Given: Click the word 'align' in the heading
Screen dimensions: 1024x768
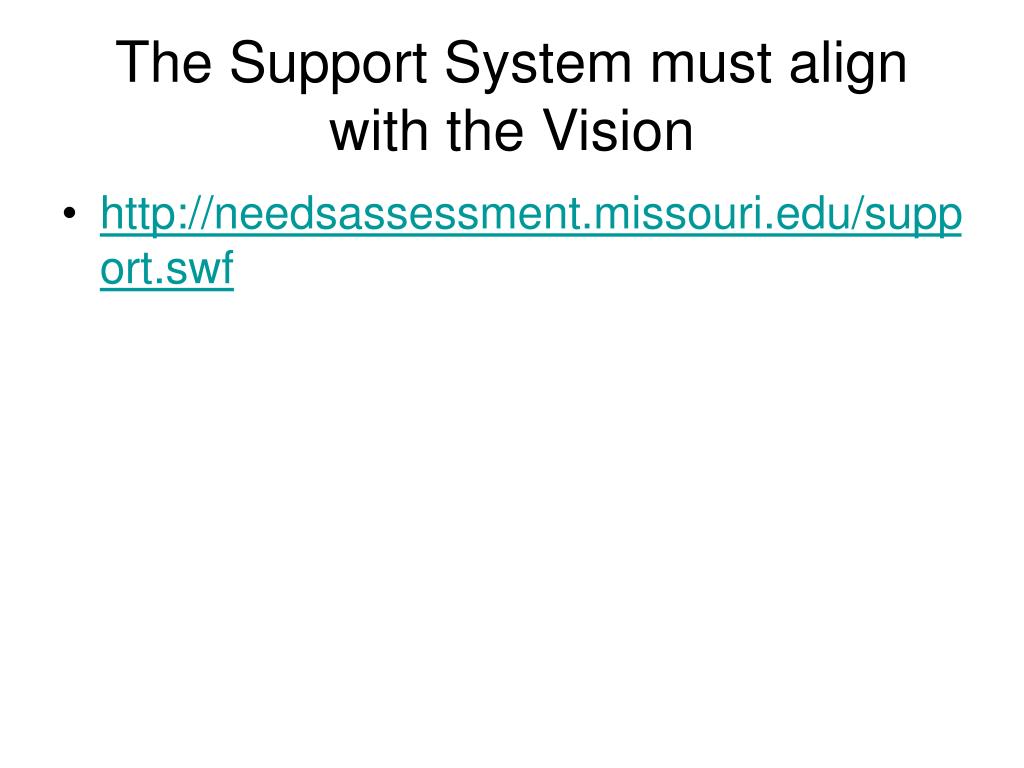Looking at the screenshot, I should pyautogui.click(x=848, y=63).
